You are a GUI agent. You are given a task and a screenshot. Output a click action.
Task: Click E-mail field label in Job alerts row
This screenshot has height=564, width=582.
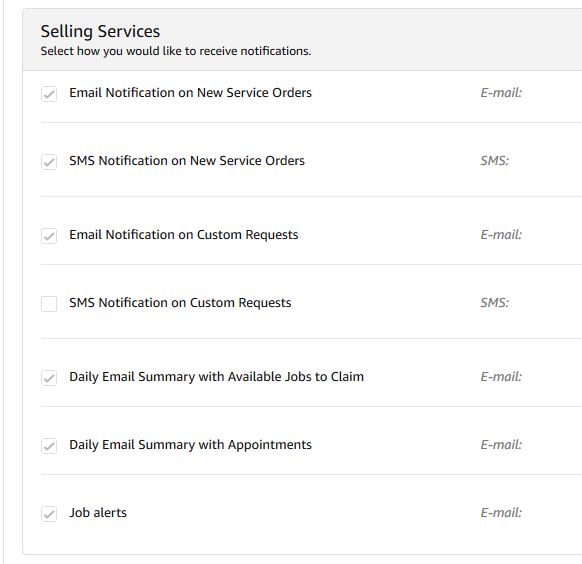[x=501, y=513]
